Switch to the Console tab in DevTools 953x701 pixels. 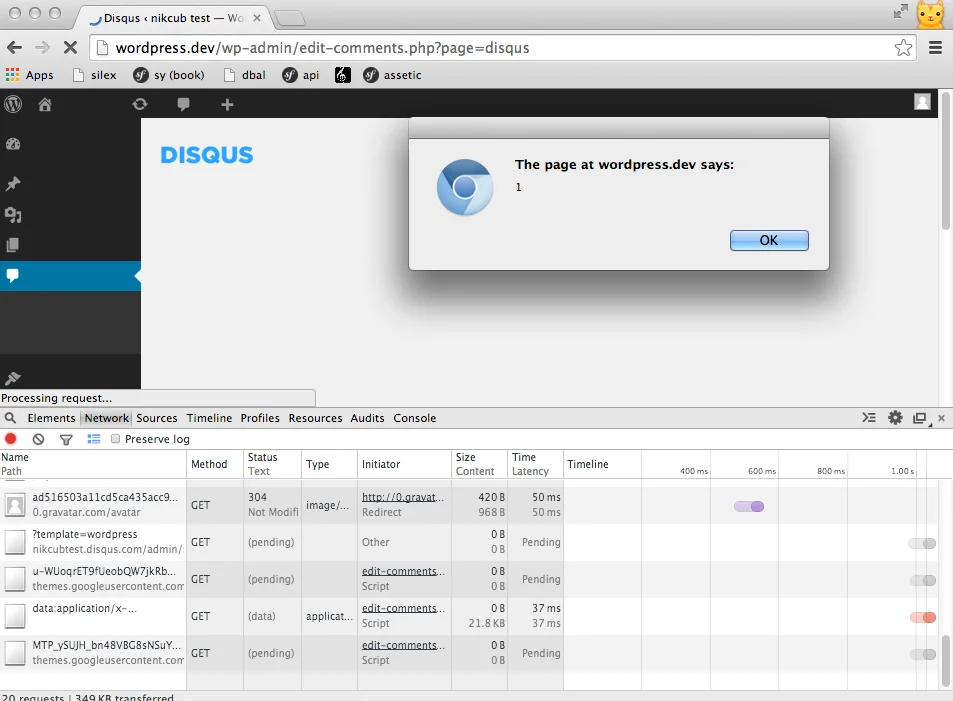click(414, 418)
